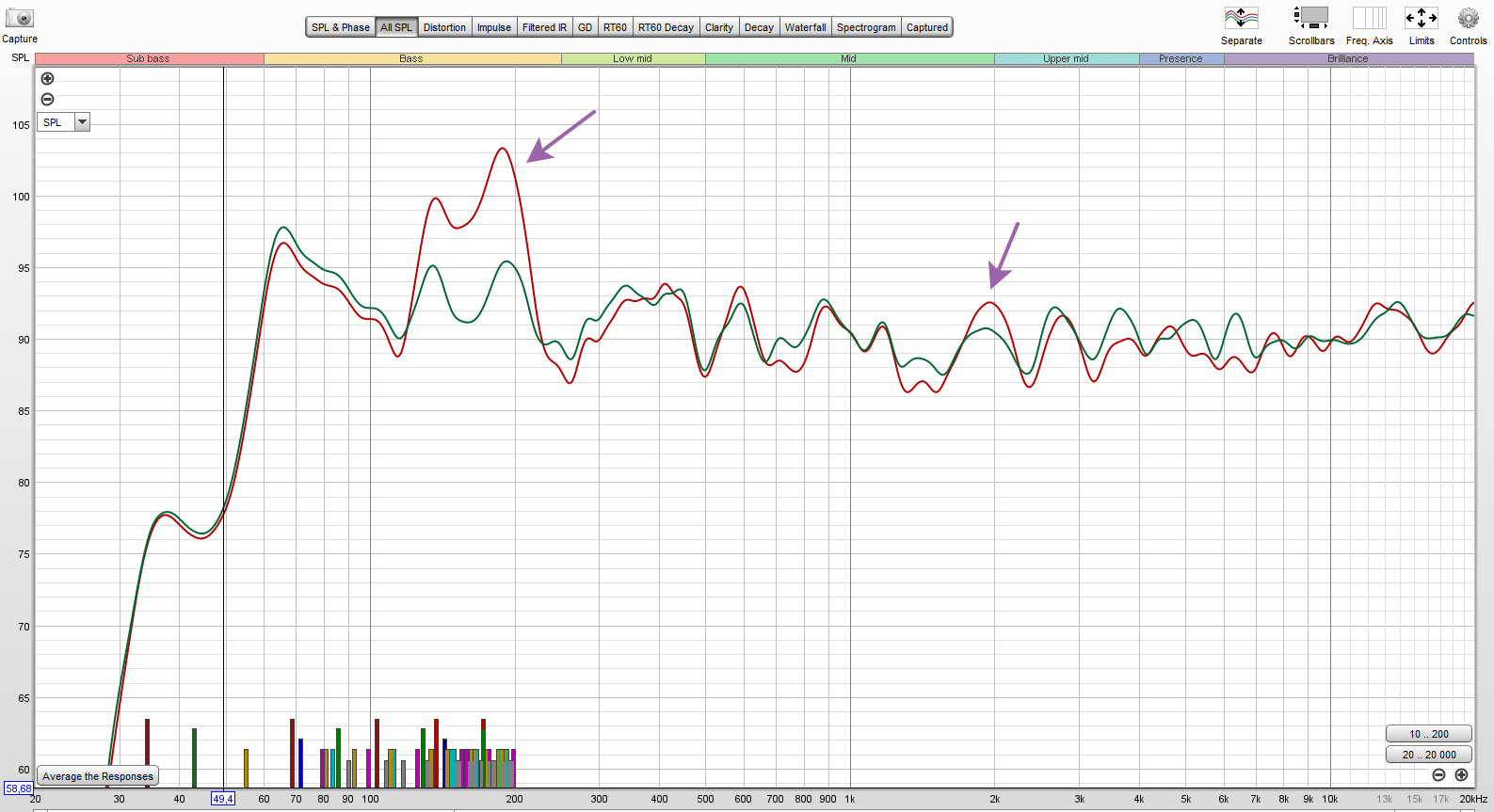
Task: Zoom in vertically with the plus icon below Sub bass
Action: coord(47,79)
